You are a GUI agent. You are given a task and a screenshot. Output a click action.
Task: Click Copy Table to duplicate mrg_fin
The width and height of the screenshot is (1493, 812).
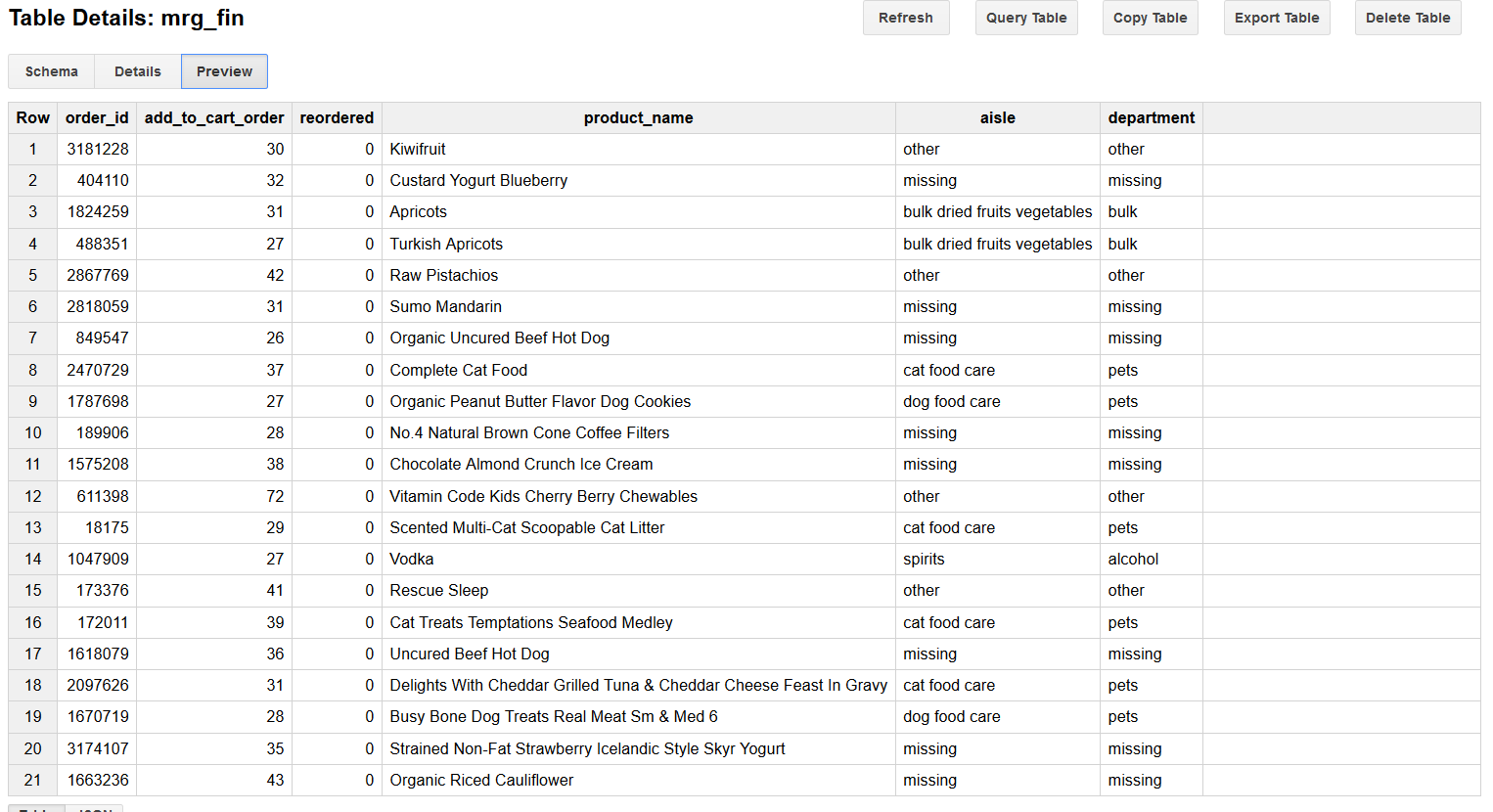pos(1150,18)
